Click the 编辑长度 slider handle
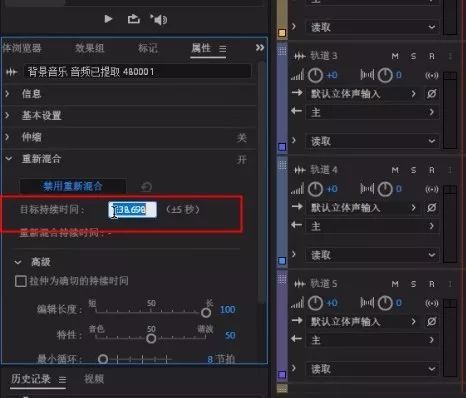 point(206,313)
